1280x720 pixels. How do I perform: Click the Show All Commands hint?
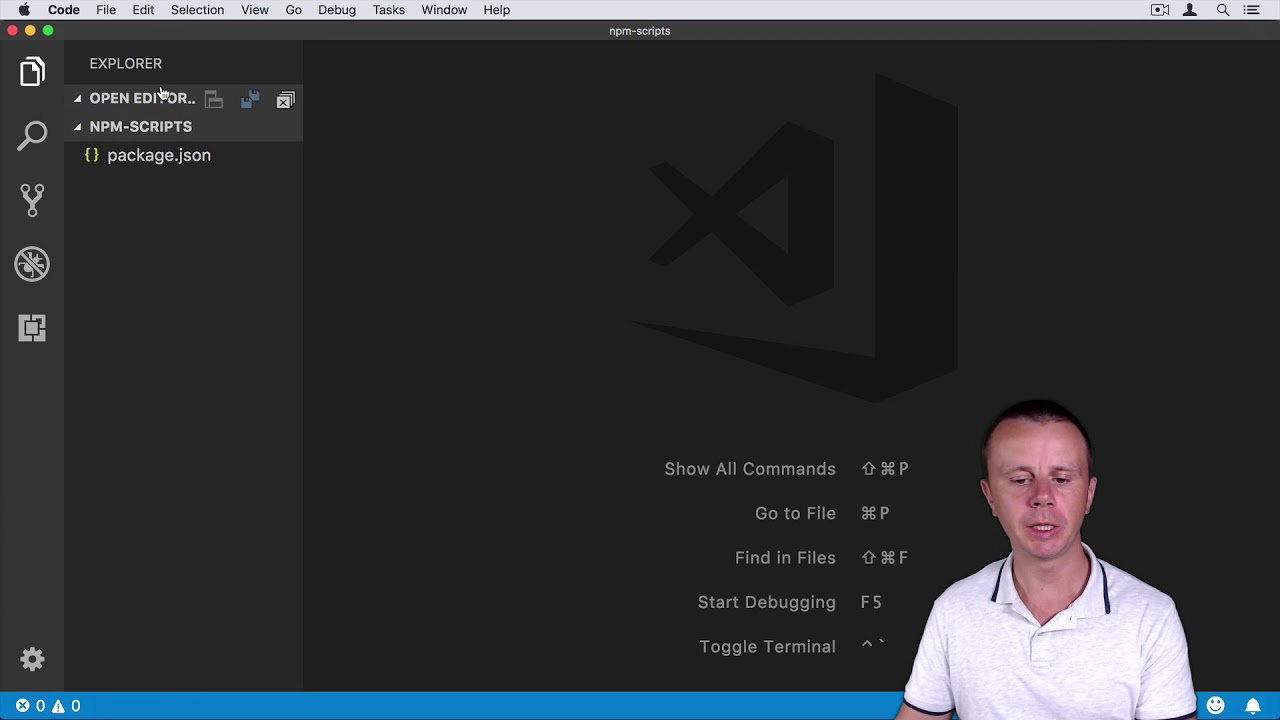[x=750, y=469]
